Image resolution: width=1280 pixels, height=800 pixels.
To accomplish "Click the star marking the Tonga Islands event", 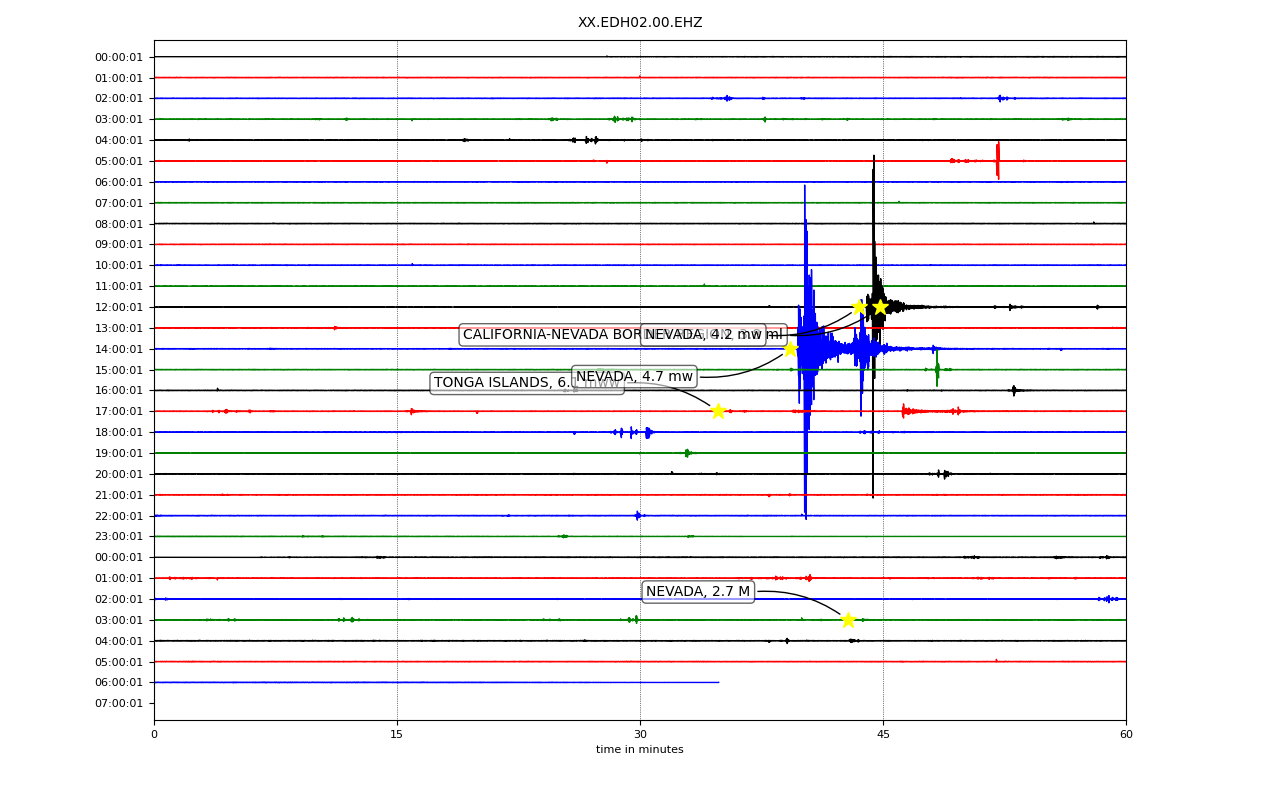I will tap(718, 411).
